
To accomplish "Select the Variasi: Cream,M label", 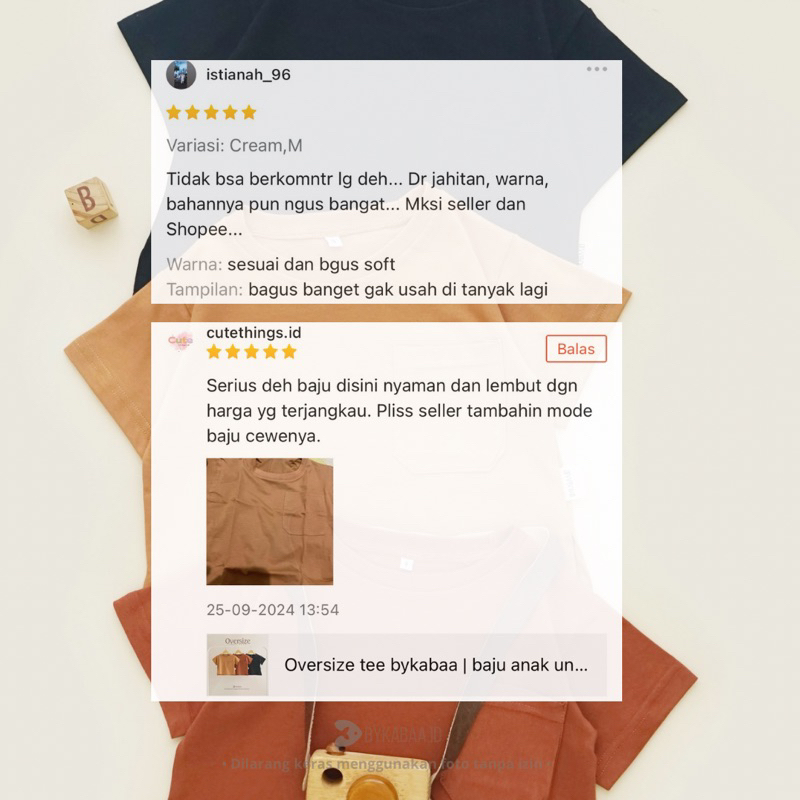I will 234,145.
